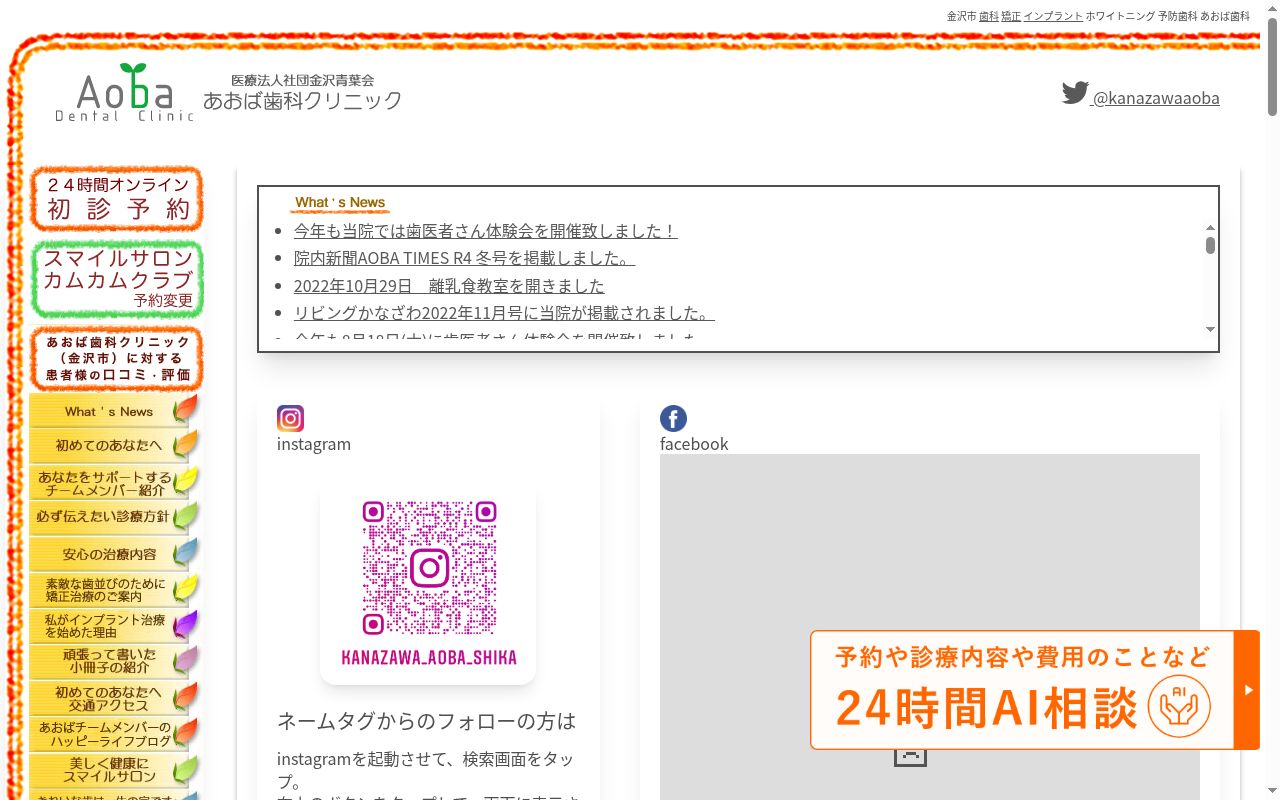This screenshot has height=800, width=1280.
Task: Open 交通アクセス menu item
Action: (114, 698)
